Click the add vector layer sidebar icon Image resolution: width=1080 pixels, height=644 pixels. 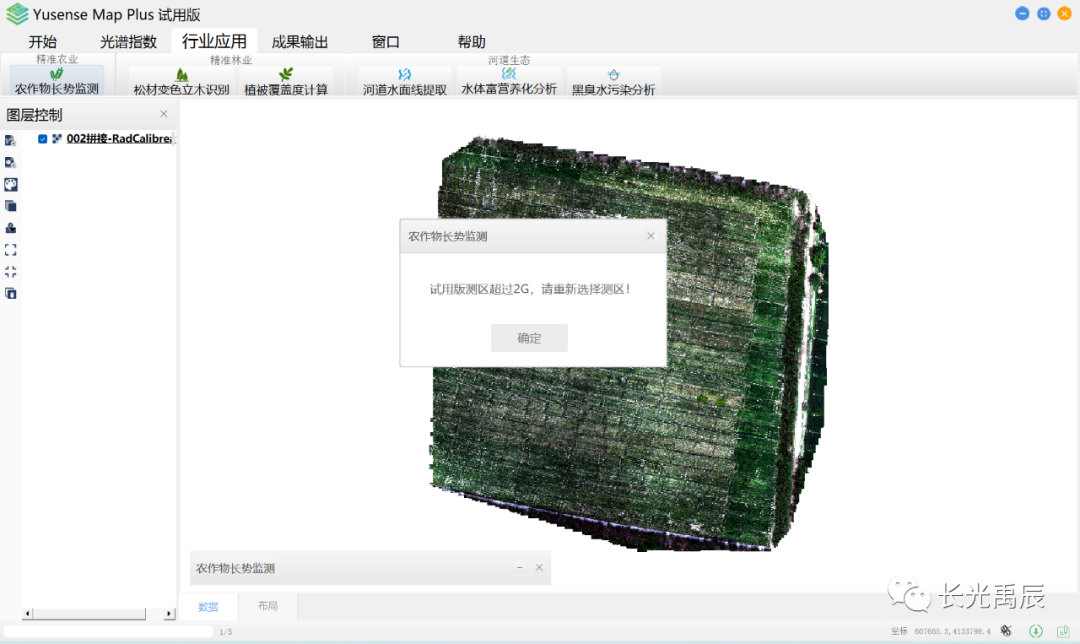coord(10,141)
